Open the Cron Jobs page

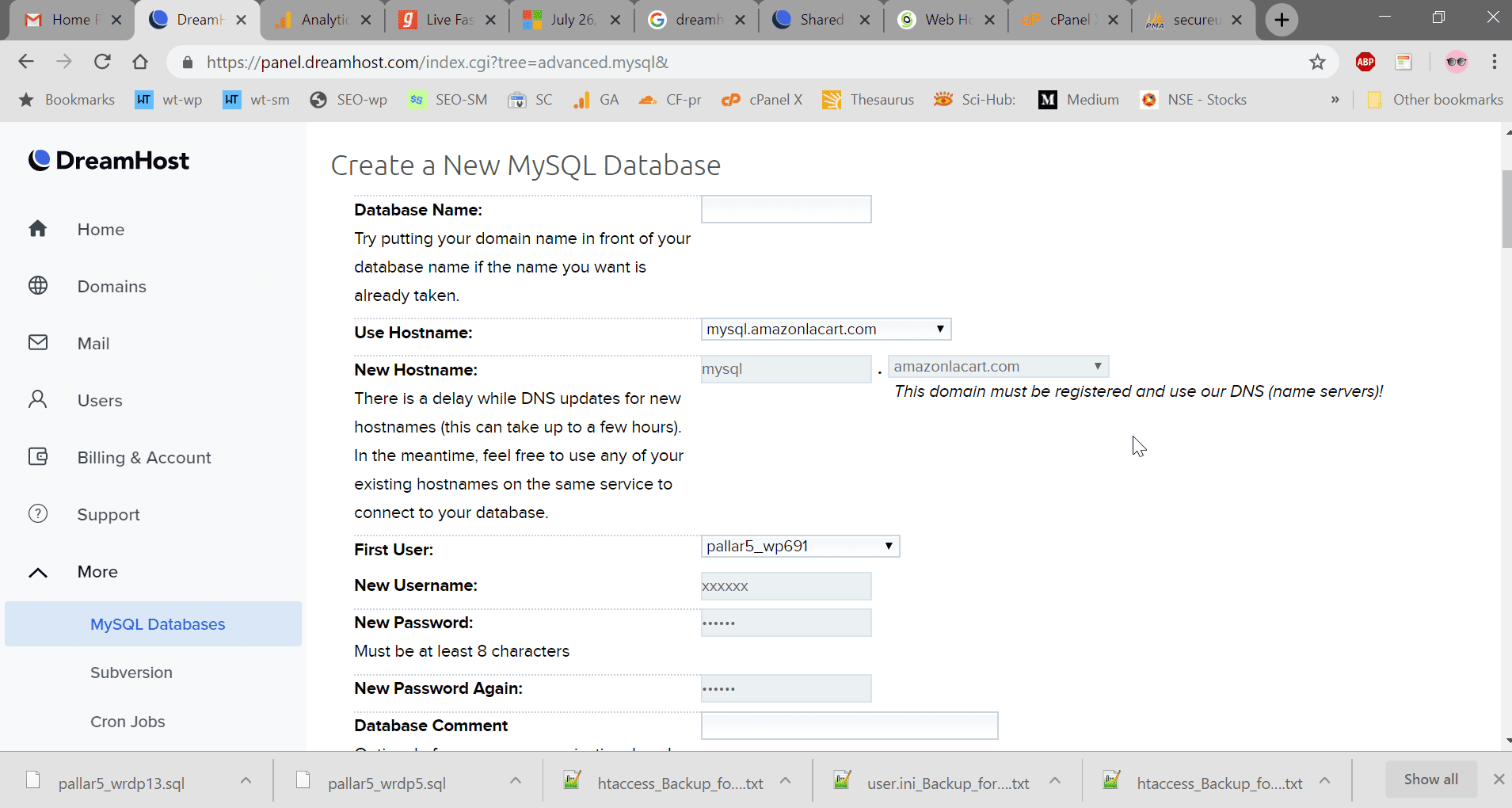click(128, 721)
